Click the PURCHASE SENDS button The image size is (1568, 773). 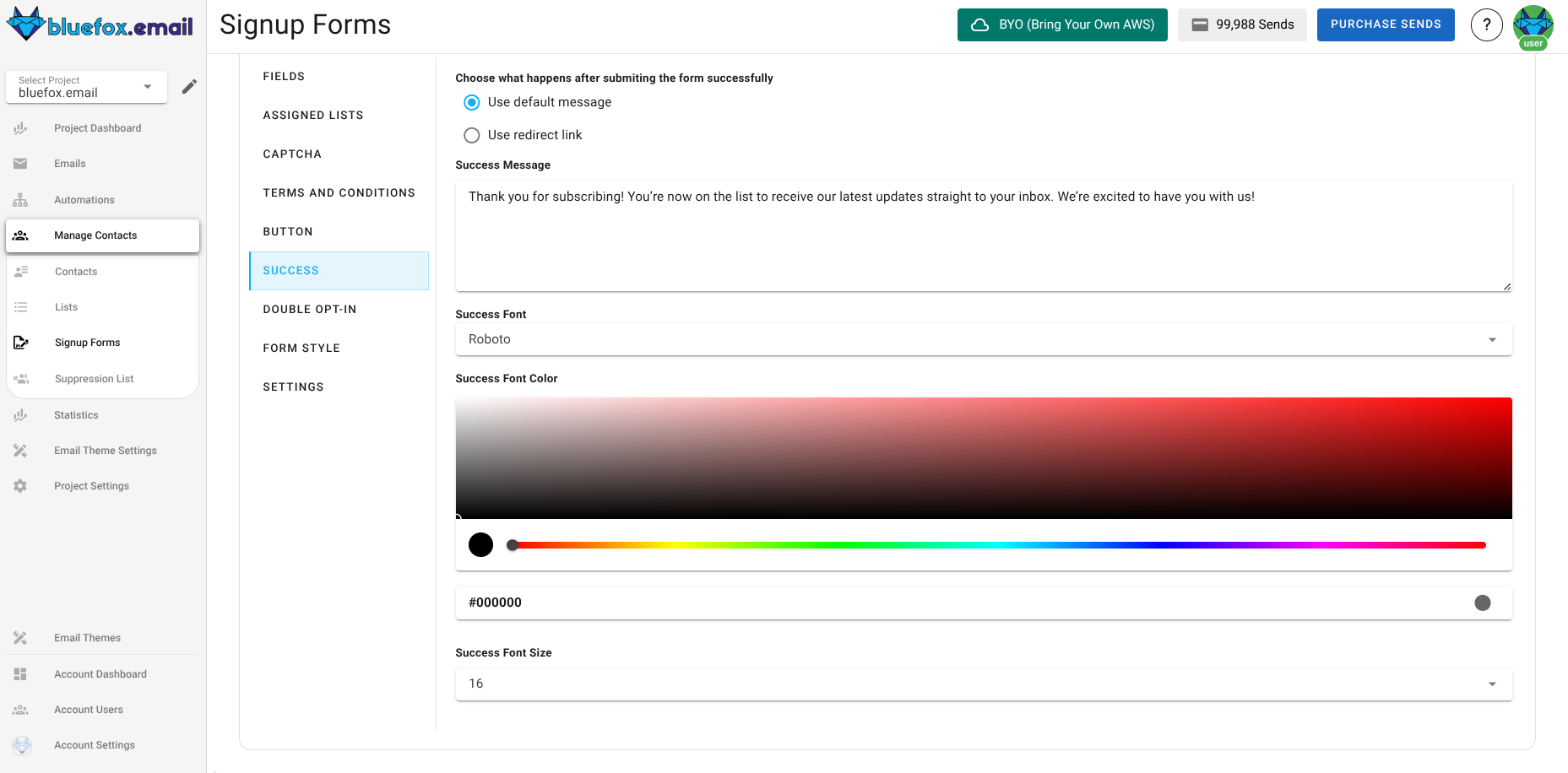click(x=1385, y=24)
